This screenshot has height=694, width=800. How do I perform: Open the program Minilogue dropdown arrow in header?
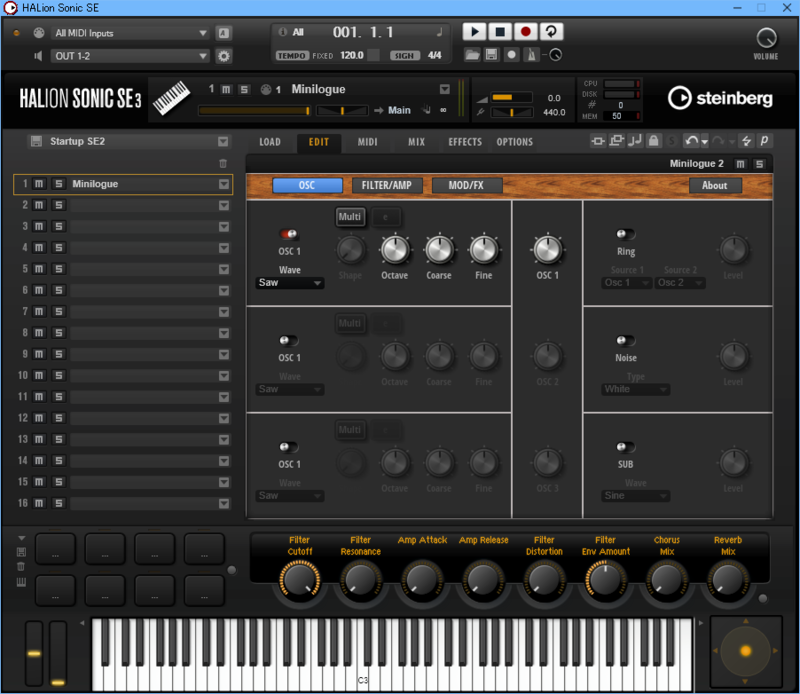(x=445, y=89)
